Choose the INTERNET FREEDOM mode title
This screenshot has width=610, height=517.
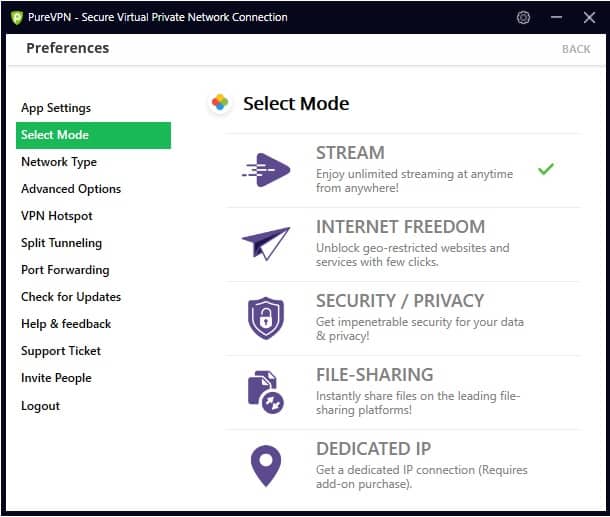(401, 227)
